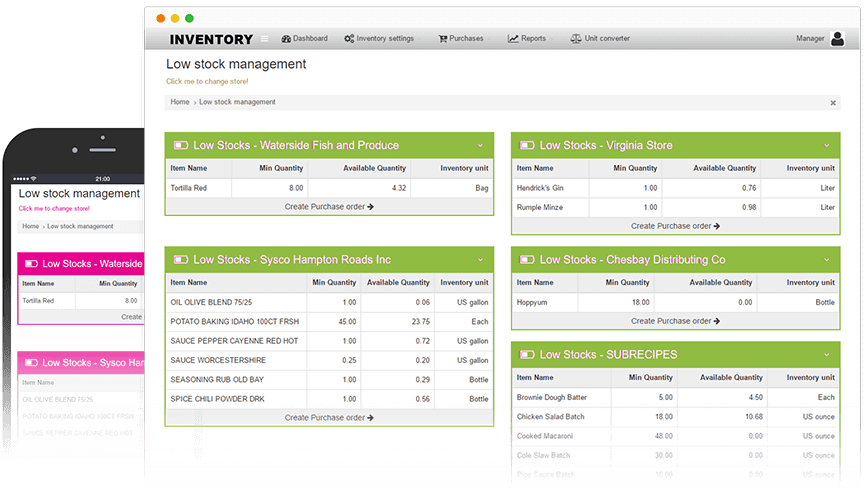Click the Manager user avatar icon
The height and width of the screenshot is (488, 868).
coord(838,39)
